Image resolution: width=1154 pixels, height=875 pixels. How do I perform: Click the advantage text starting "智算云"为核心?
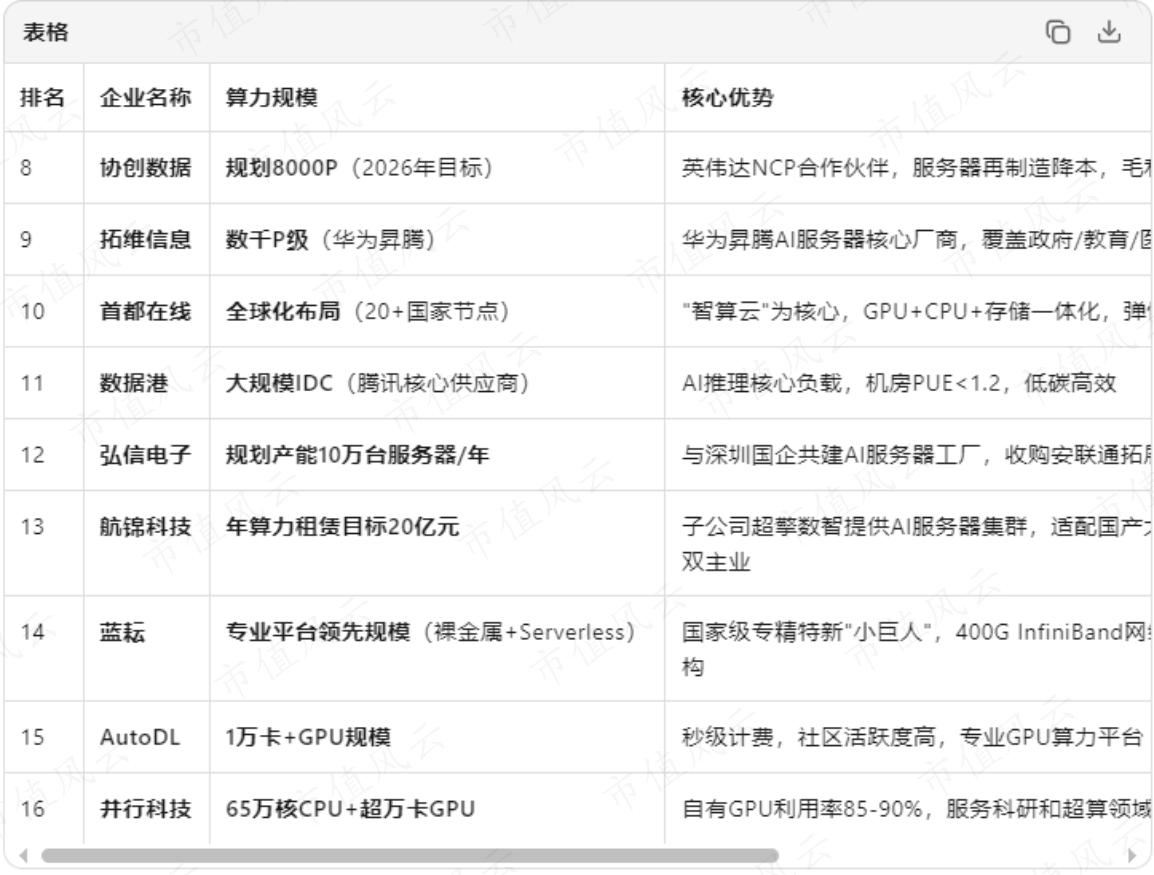[916, 311]
